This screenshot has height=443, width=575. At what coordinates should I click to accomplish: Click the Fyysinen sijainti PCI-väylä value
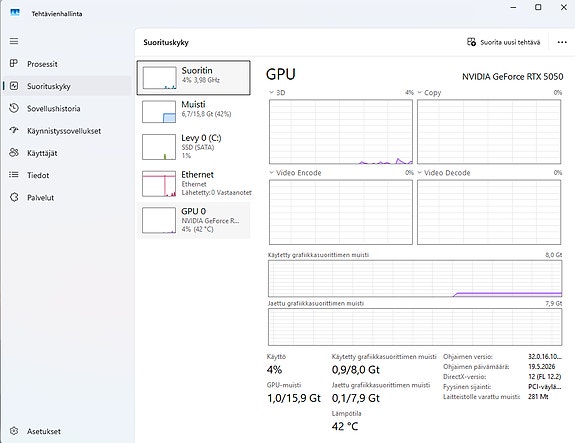point(545,387)
